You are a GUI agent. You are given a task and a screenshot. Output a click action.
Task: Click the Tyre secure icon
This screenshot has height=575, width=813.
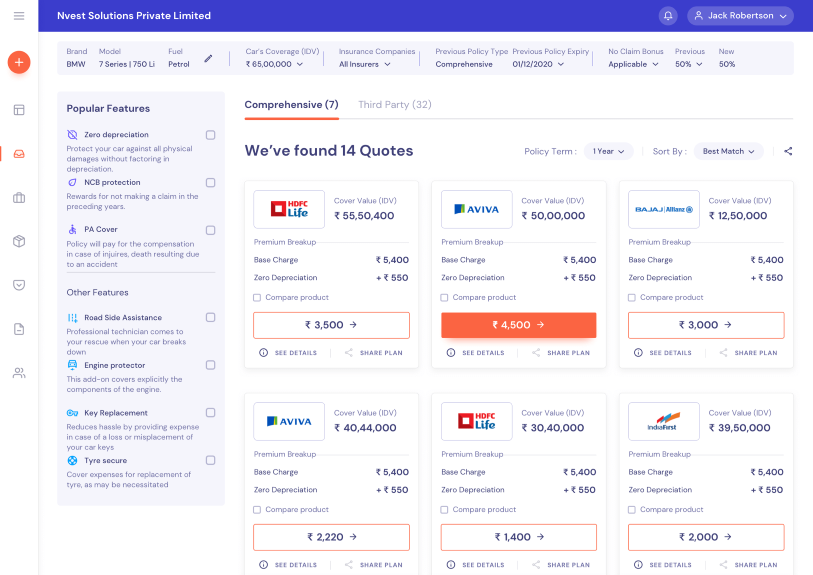(72, 460)
